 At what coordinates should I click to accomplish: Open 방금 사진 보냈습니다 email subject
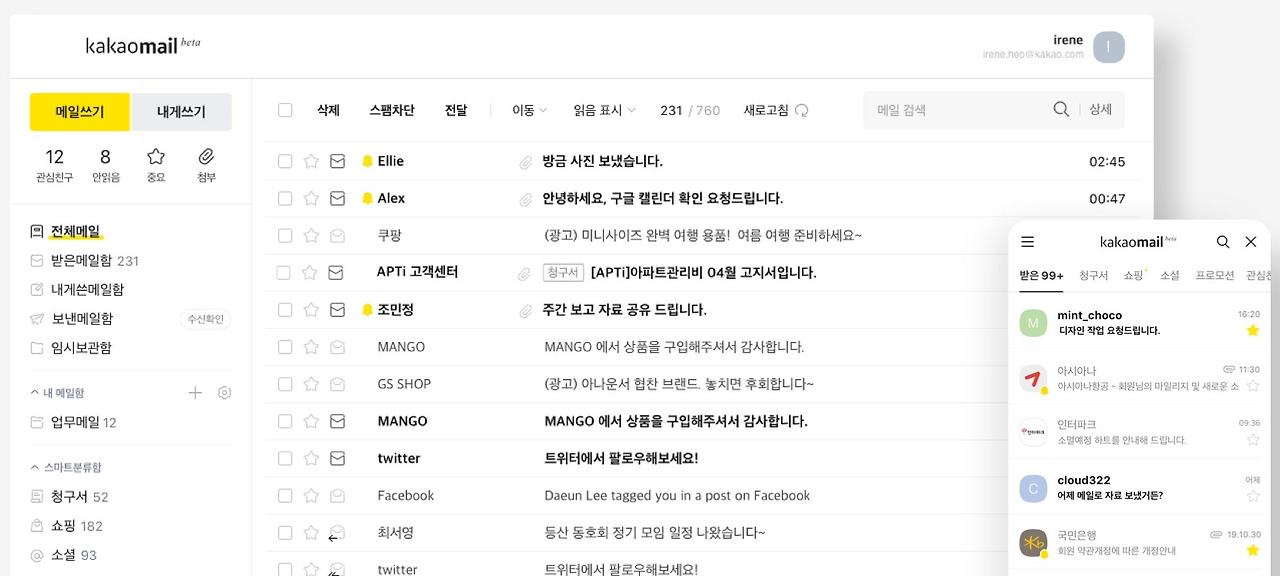click(x=603, y=161)
